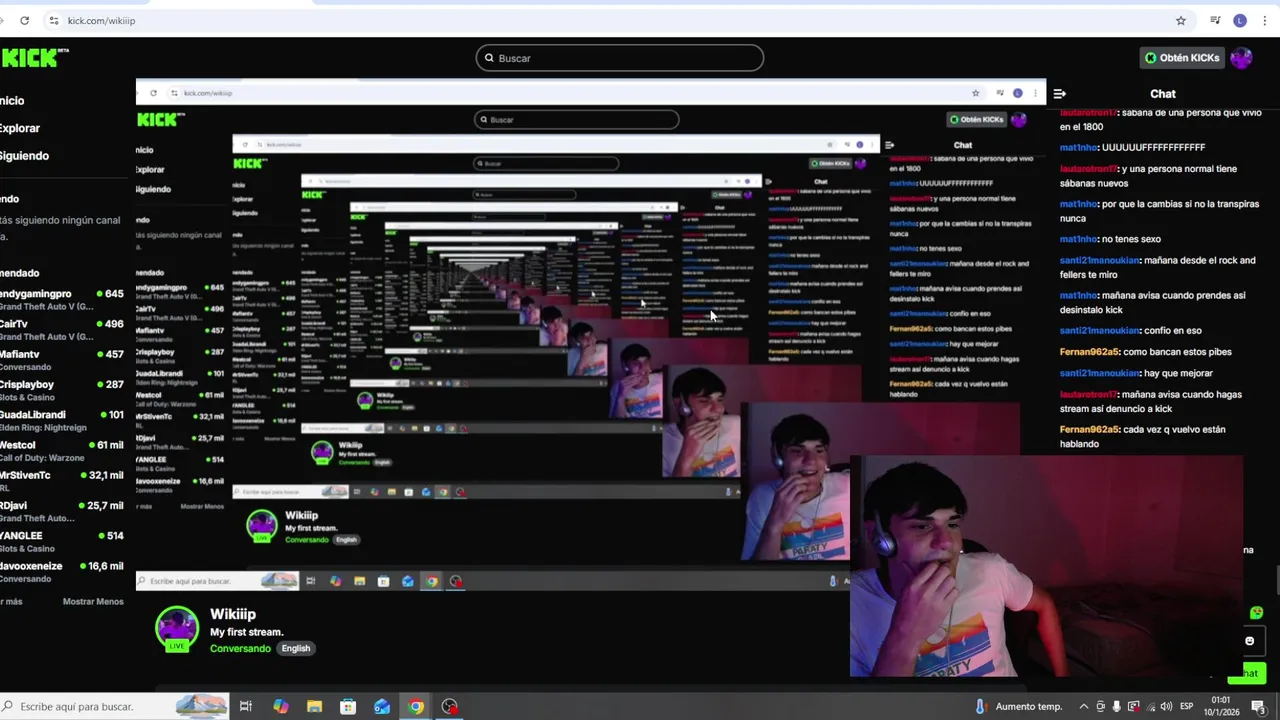
Task: Open the OBS Studio taskbar icon
Action: tap(450, 707)
